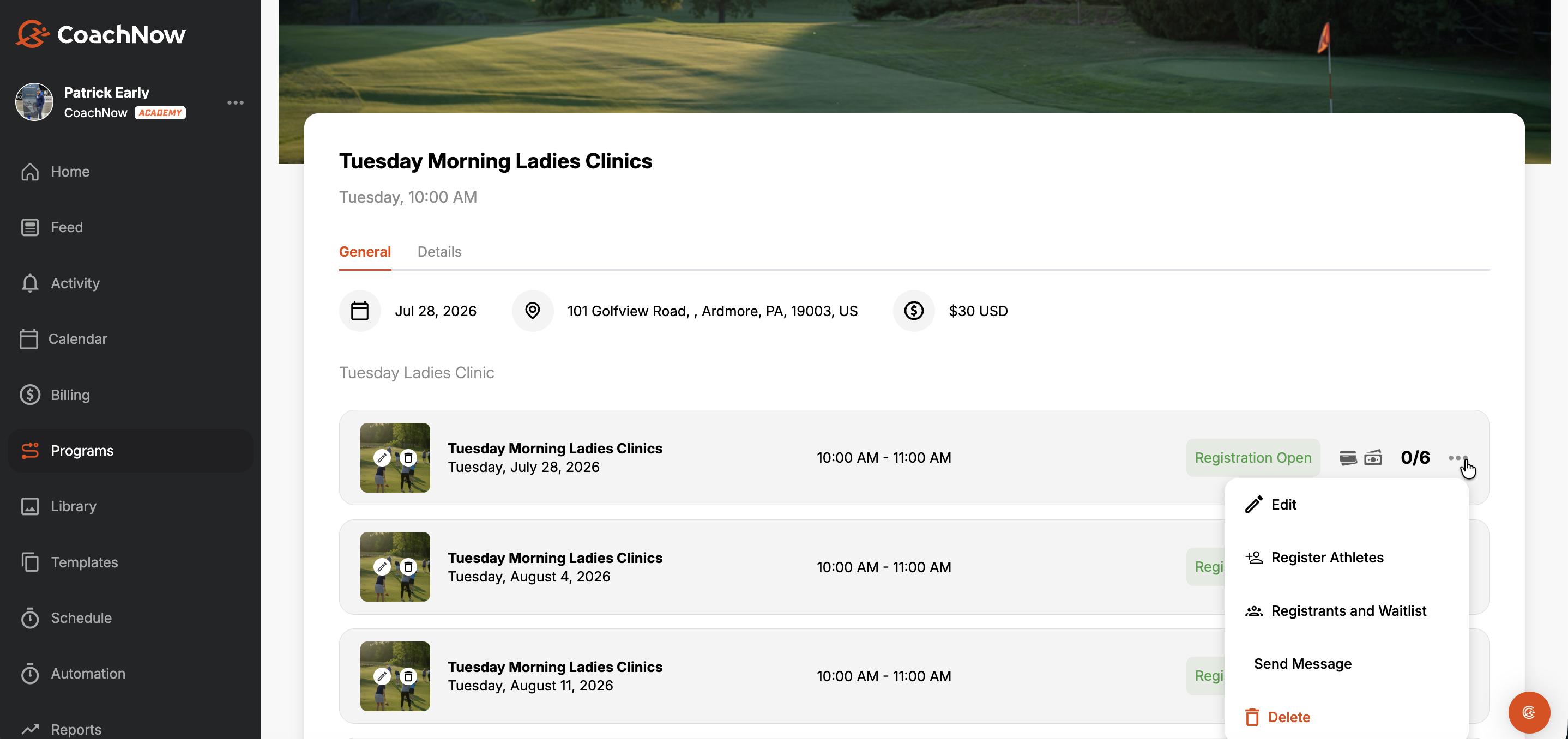Click the Home house icon
Viewport: 1568px width, 739px height.
coord(30,172)
